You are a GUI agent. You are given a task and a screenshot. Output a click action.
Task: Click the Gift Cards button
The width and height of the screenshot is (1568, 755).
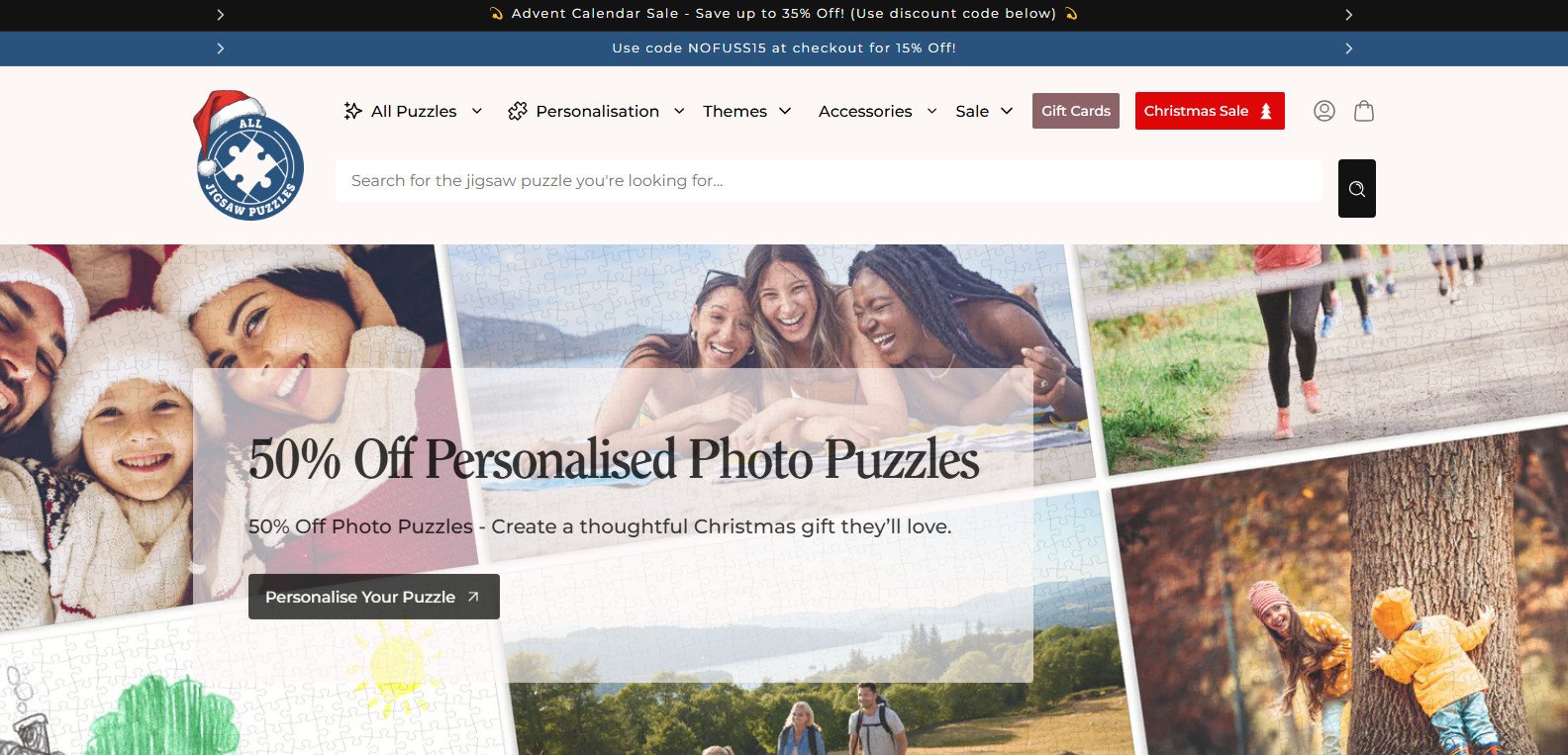pos(1076,111)
